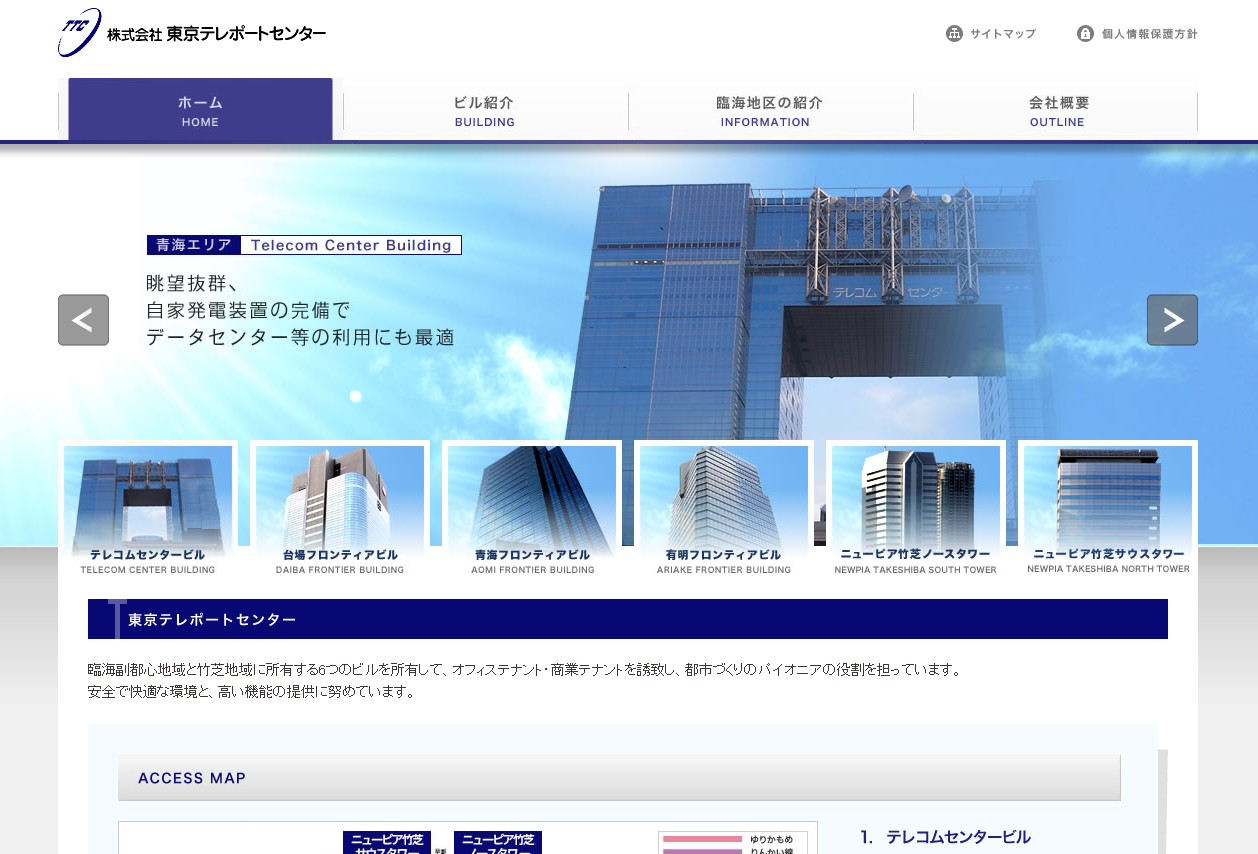
Task: Click the 東京テレポートセンター section heading
Action: pyautogui.click(x=628, y=619)
